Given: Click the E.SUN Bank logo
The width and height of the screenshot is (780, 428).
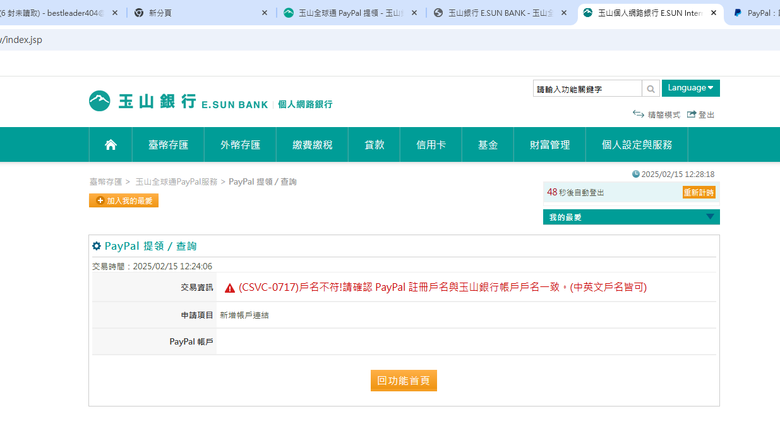Looking at the screenshot, I should (179, 101).
